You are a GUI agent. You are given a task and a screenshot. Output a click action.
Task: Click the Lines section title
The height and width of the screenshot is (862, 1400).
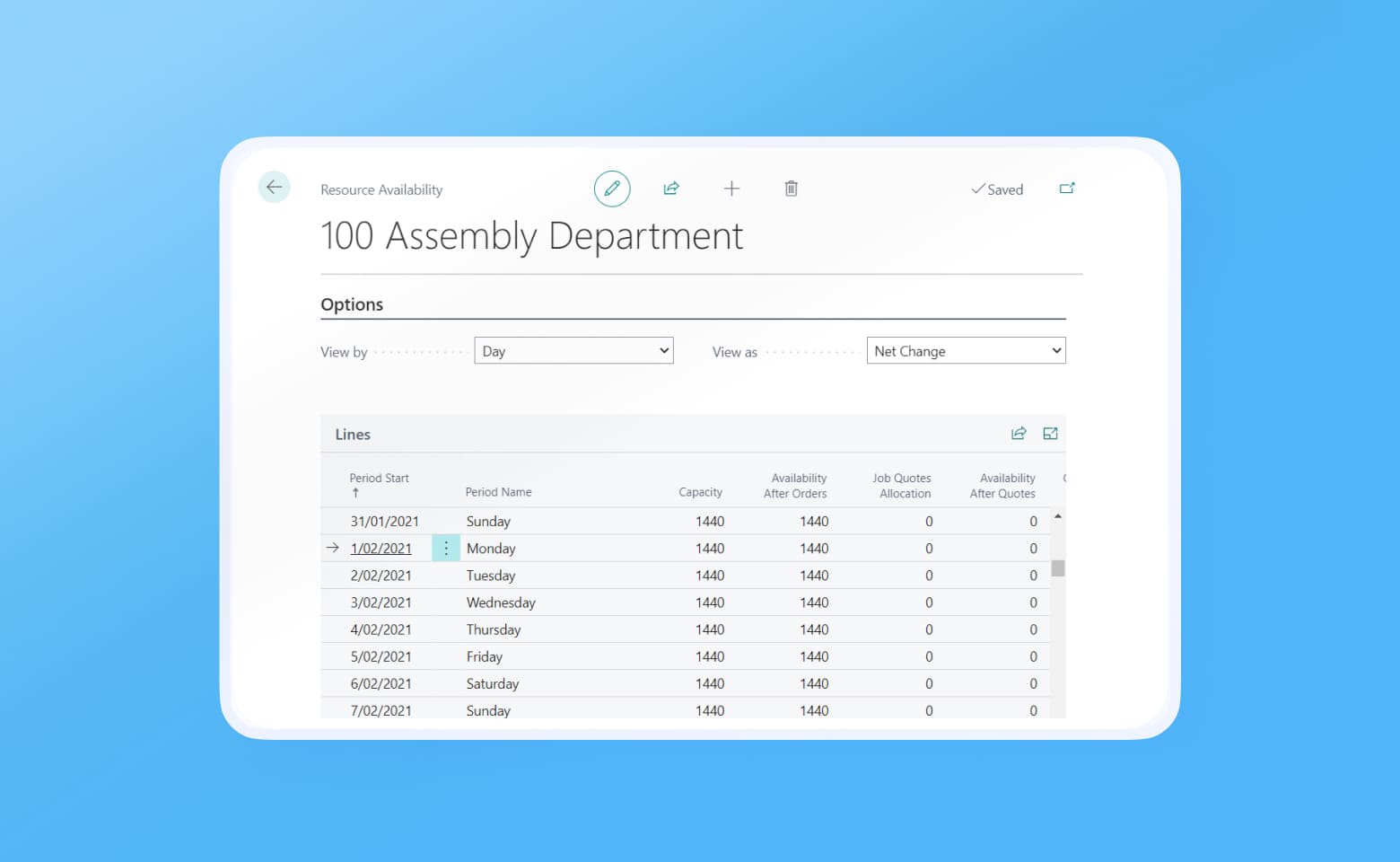coord(353,435)
